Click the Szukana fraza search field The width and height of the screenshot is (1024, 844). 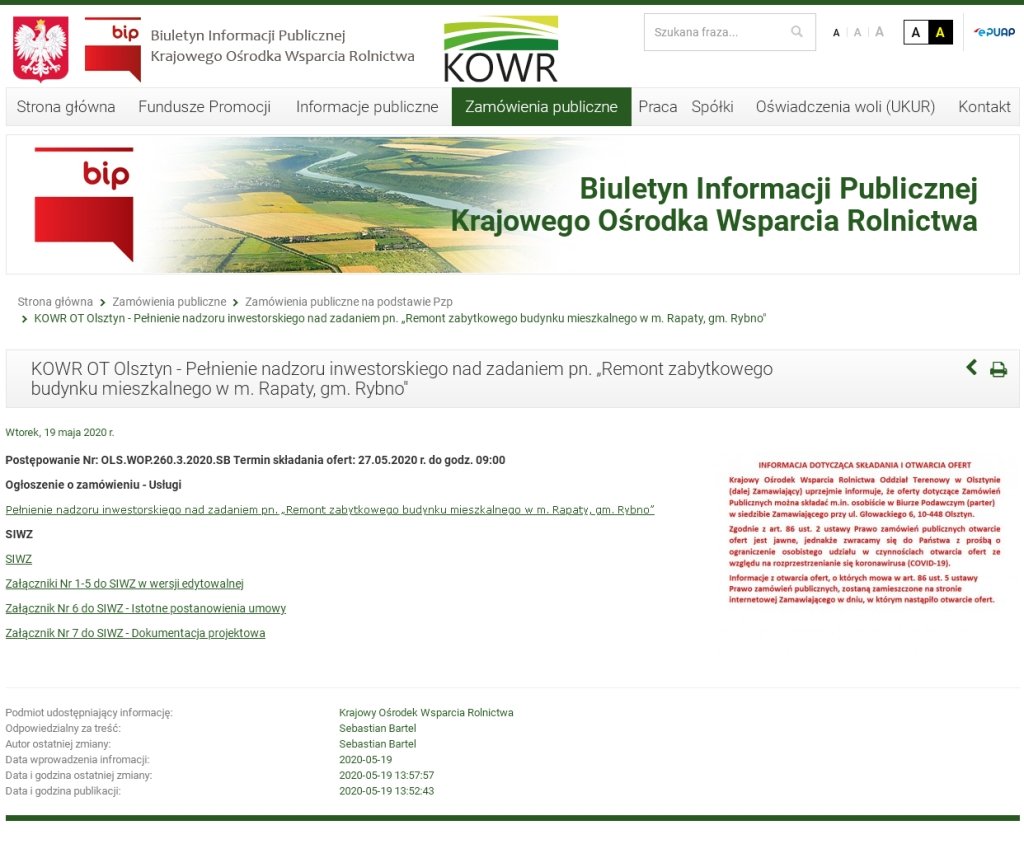(715, 32)
